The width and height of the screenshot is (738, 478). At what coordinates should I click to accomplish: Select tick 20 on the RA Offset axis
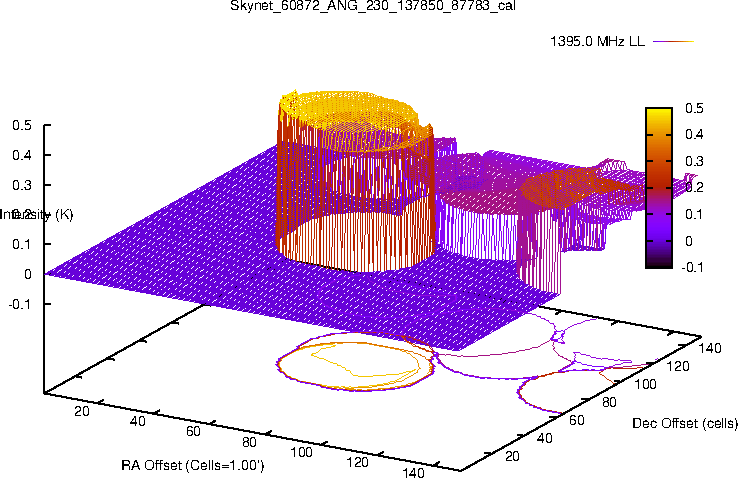point(82,411)
